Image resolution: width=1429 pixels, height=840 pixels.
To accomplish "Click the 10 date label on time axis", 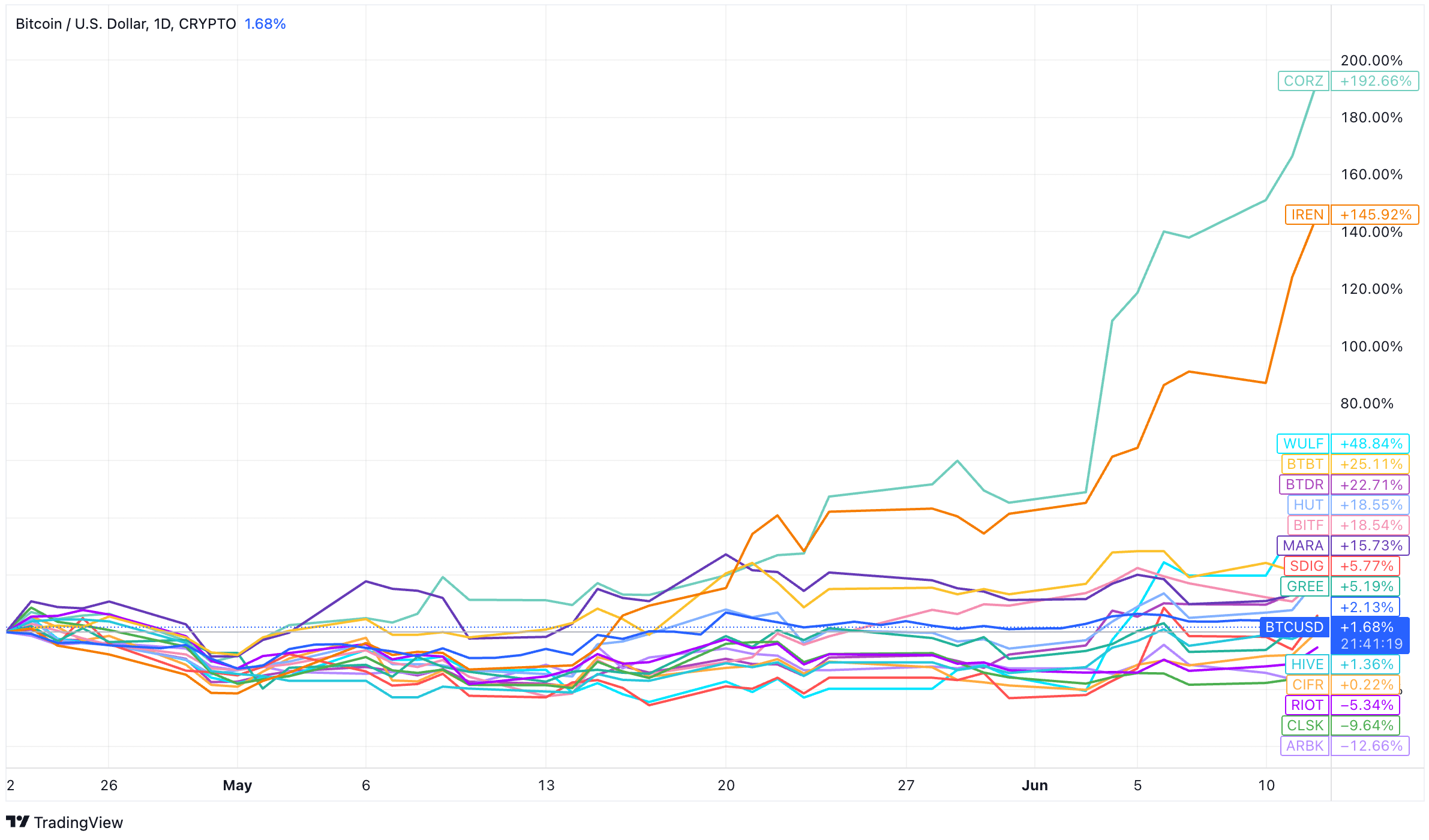I will (1266, 785).
